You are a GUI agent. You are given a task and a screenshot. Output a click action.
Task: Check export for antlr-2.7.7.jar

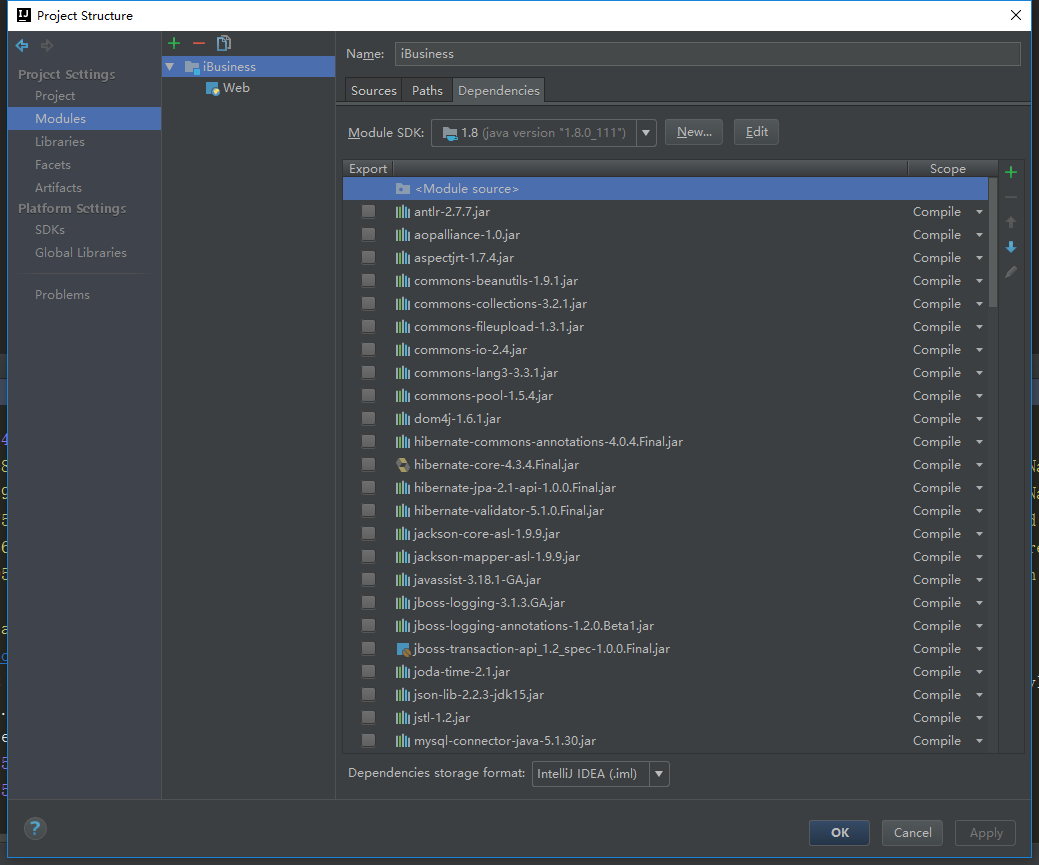368,211
